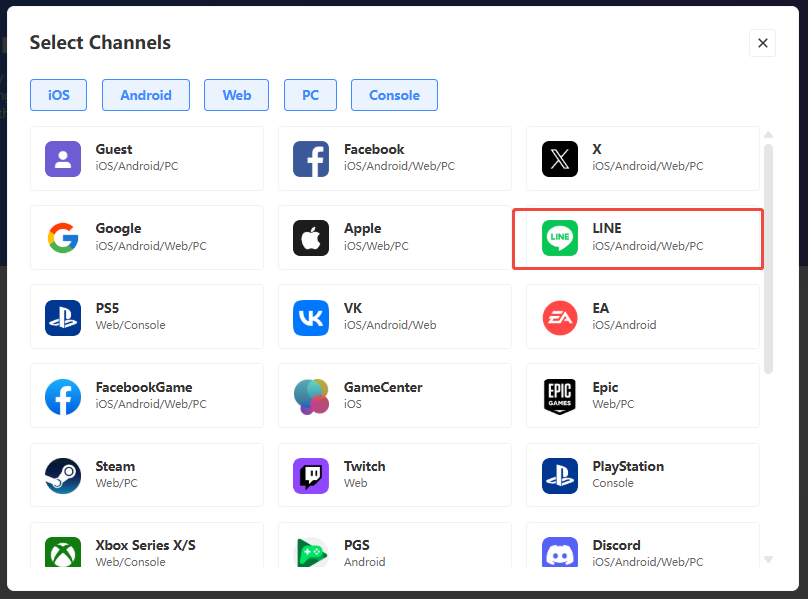Click the scrollbar down arrow
The width and height of the screenshot is (808, 599).
[768, 559]
